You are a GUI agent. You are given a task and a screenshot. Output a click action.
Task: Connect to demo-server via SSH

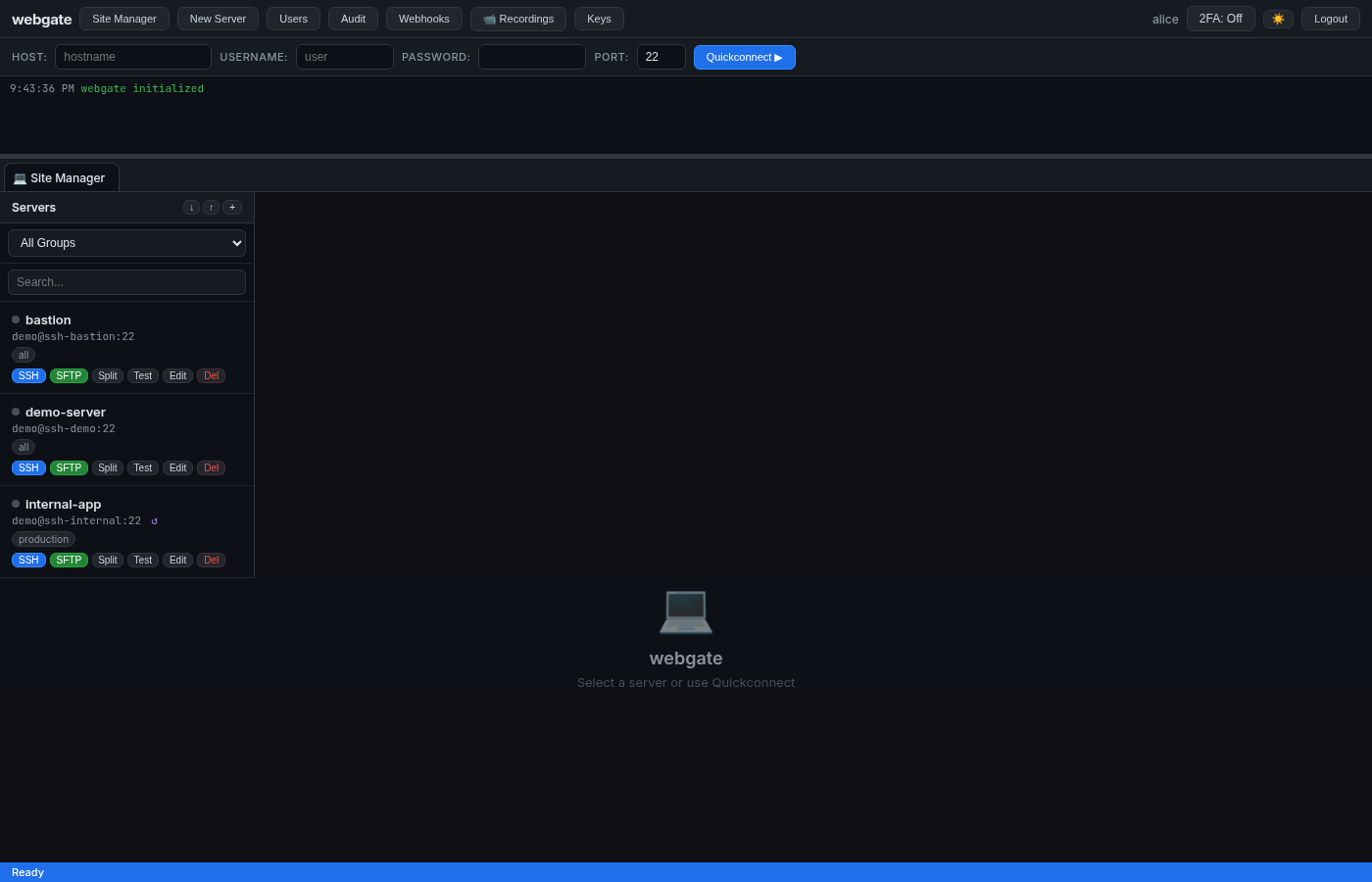pyautogui.click(x=28, y=468)
